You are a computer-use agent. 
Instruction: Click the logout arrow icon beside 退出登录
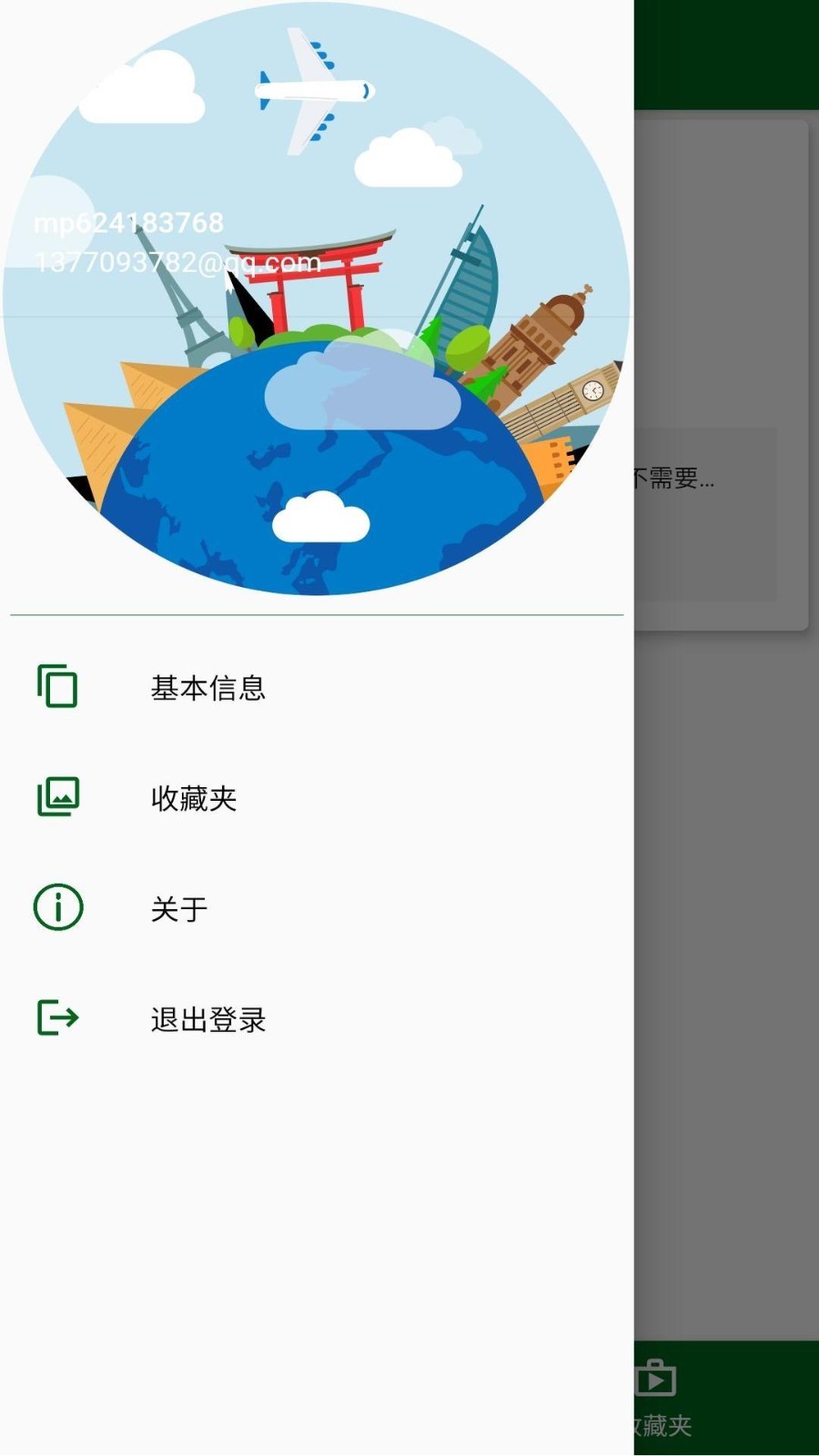click(57, 1017)
